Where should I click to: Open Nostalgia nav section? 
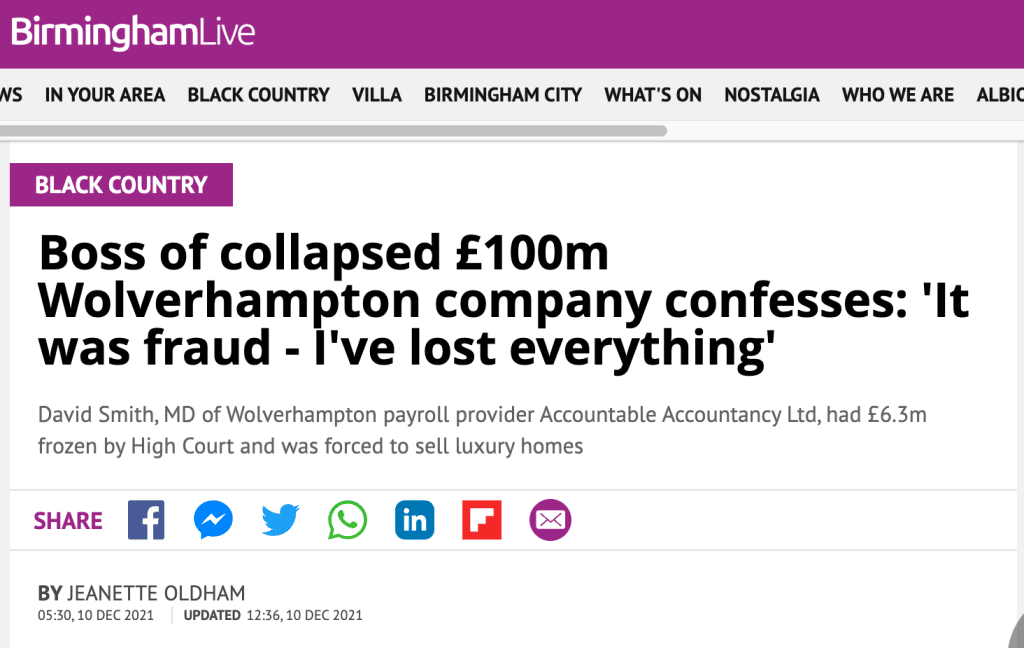coord(772,95)
